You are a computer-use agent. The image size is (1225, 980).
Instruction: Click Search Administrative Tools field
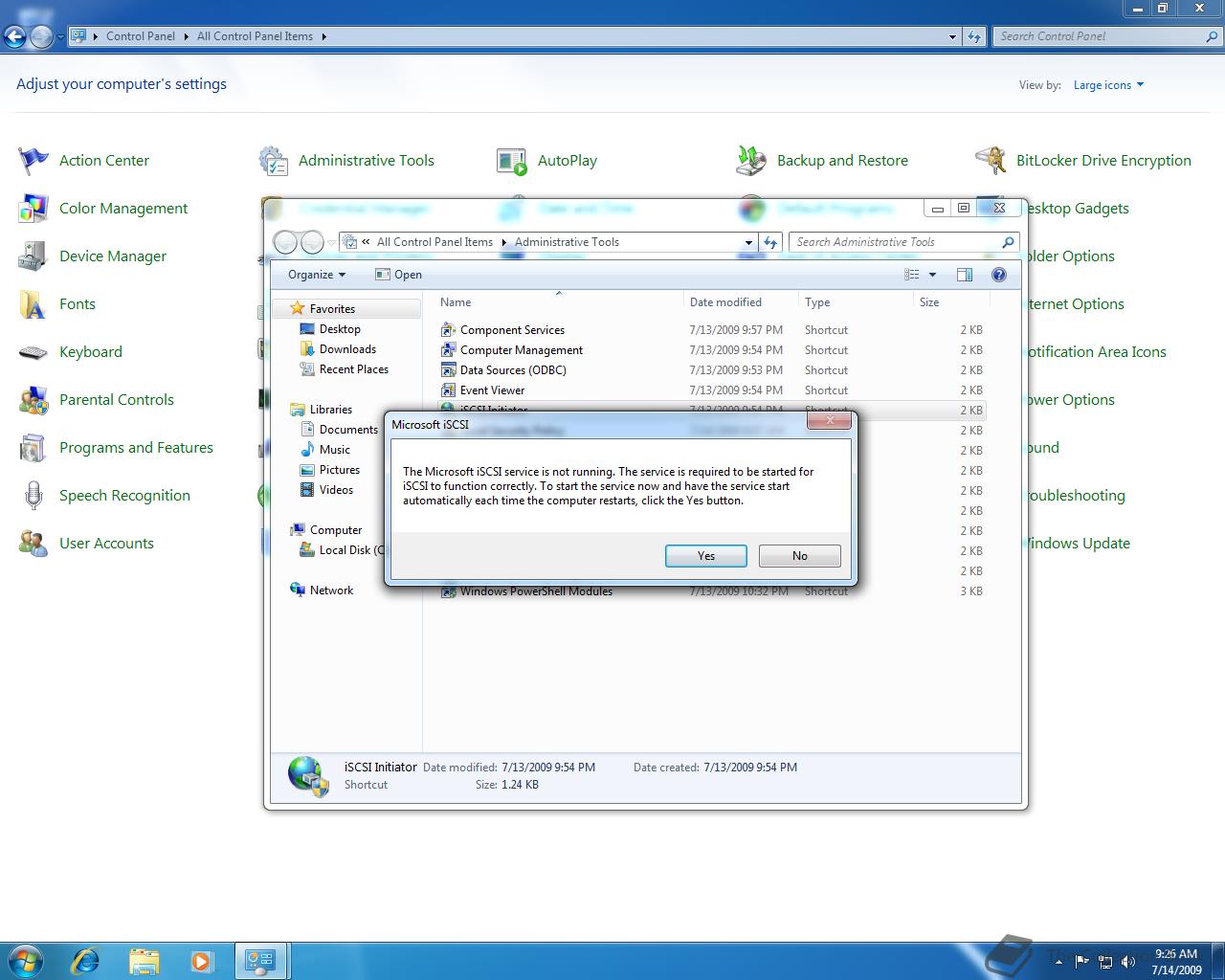pyautogui.click(x=903, y=242)
